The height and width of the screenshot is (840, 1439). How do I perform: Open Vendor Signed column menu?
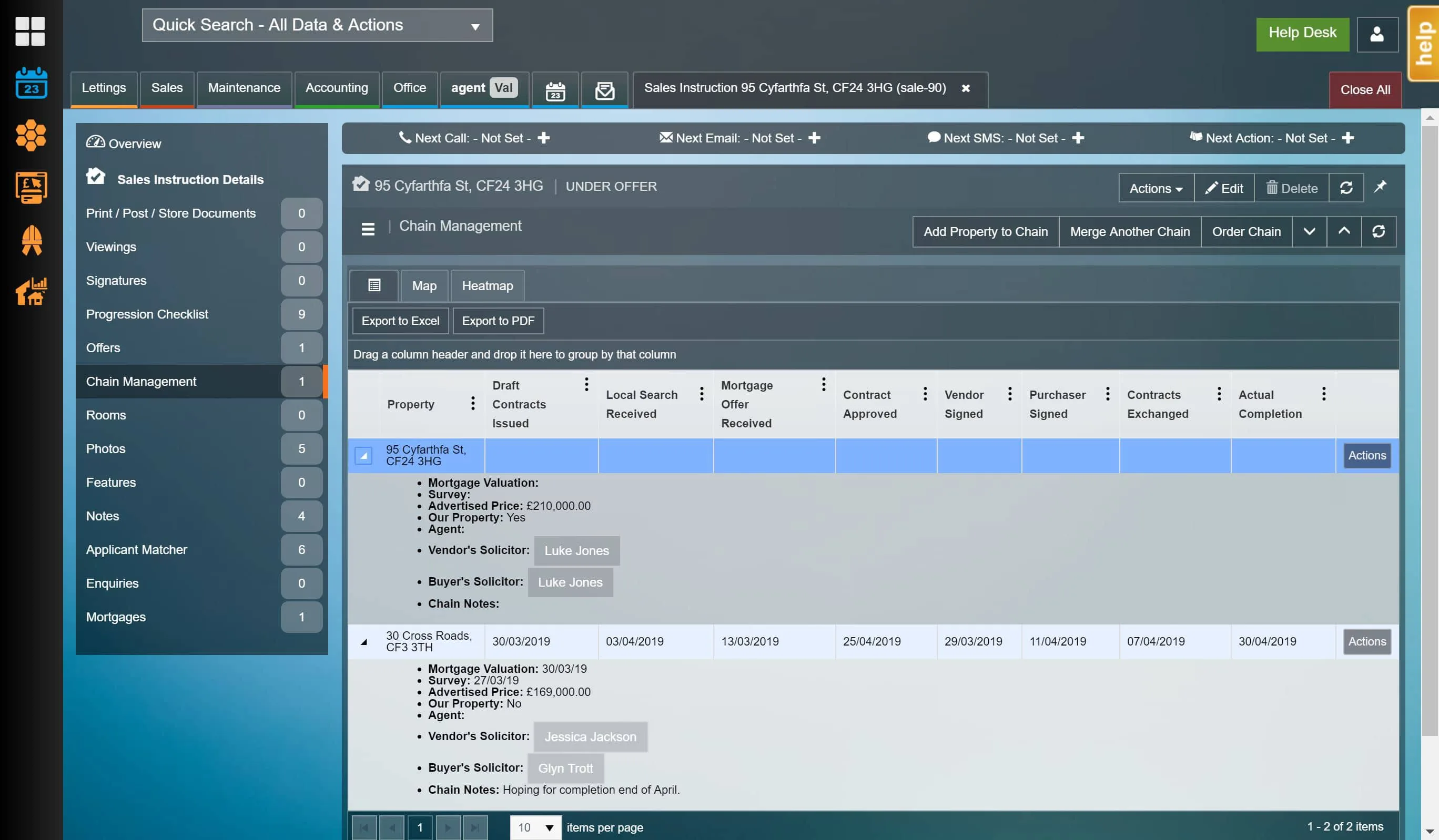pos(1010,394)
